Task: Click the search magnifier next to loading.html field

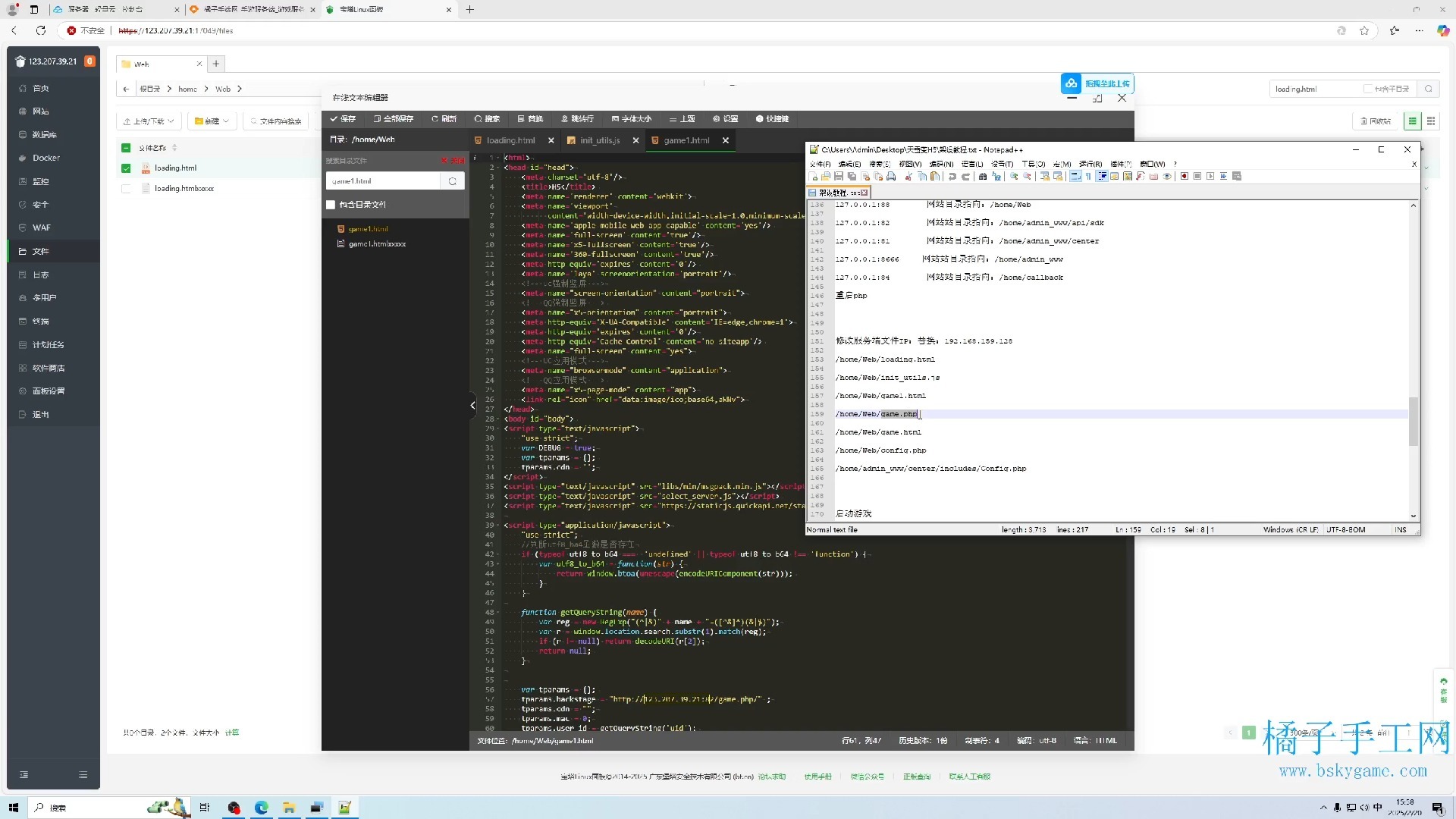Action: point(1429,89)
